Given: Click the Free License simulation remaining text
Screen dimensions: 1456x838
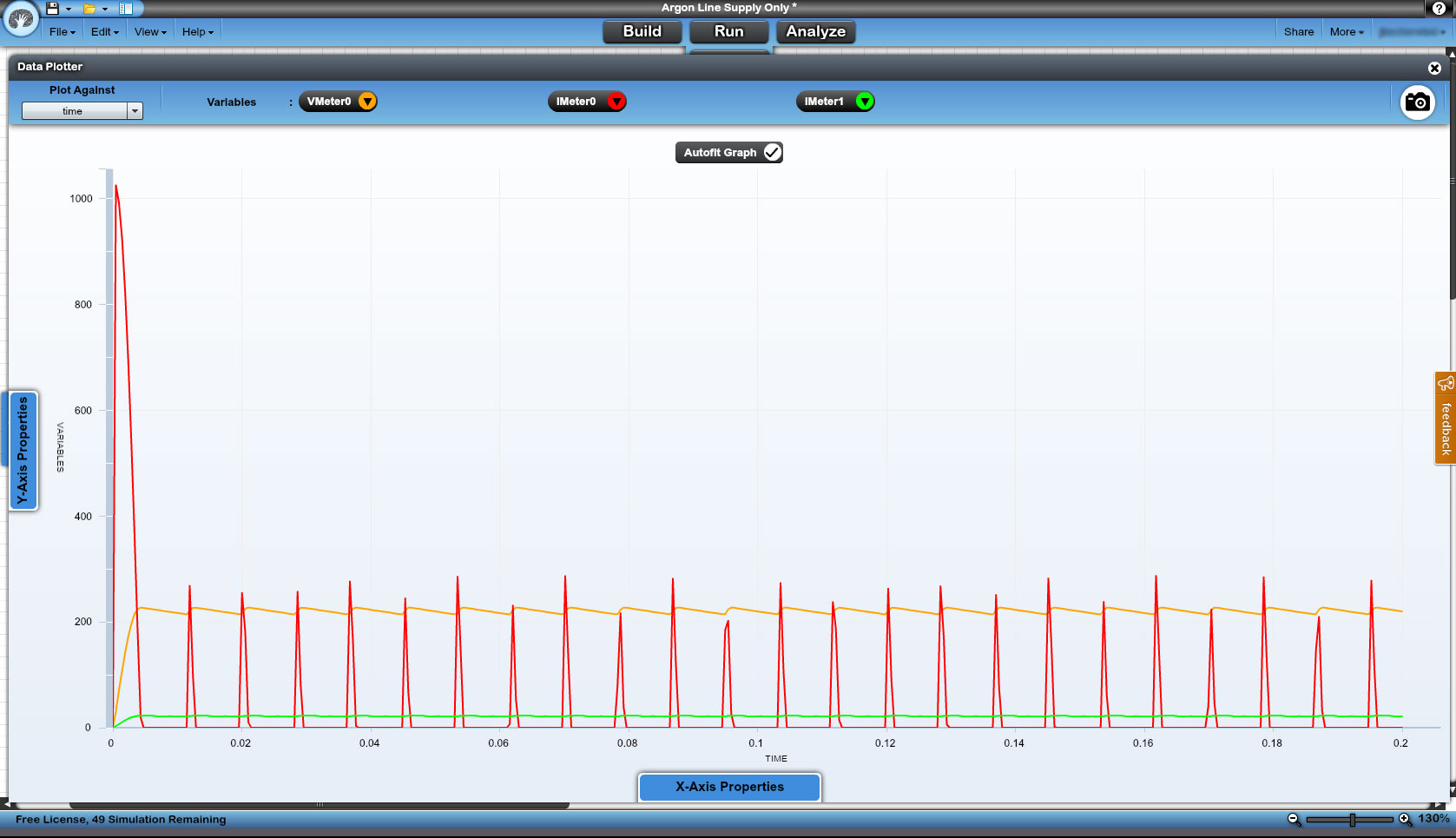Looking at the screenshot, I should click(121, 820).
